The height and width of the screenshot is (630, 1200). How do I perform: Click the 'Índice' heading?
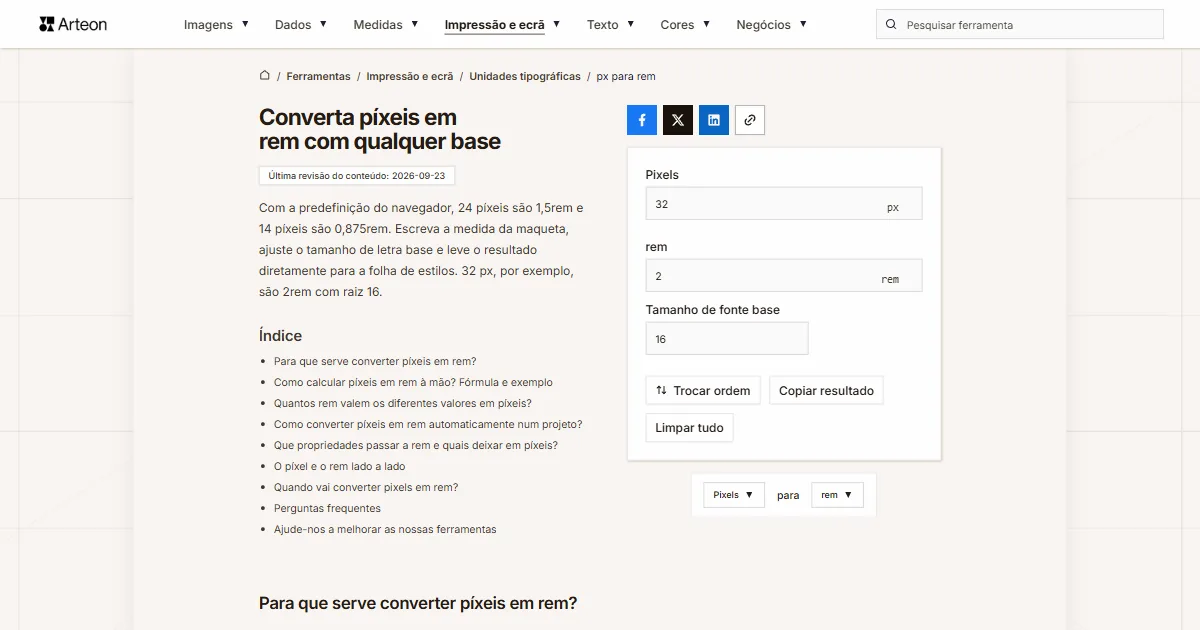click(280, 335)
